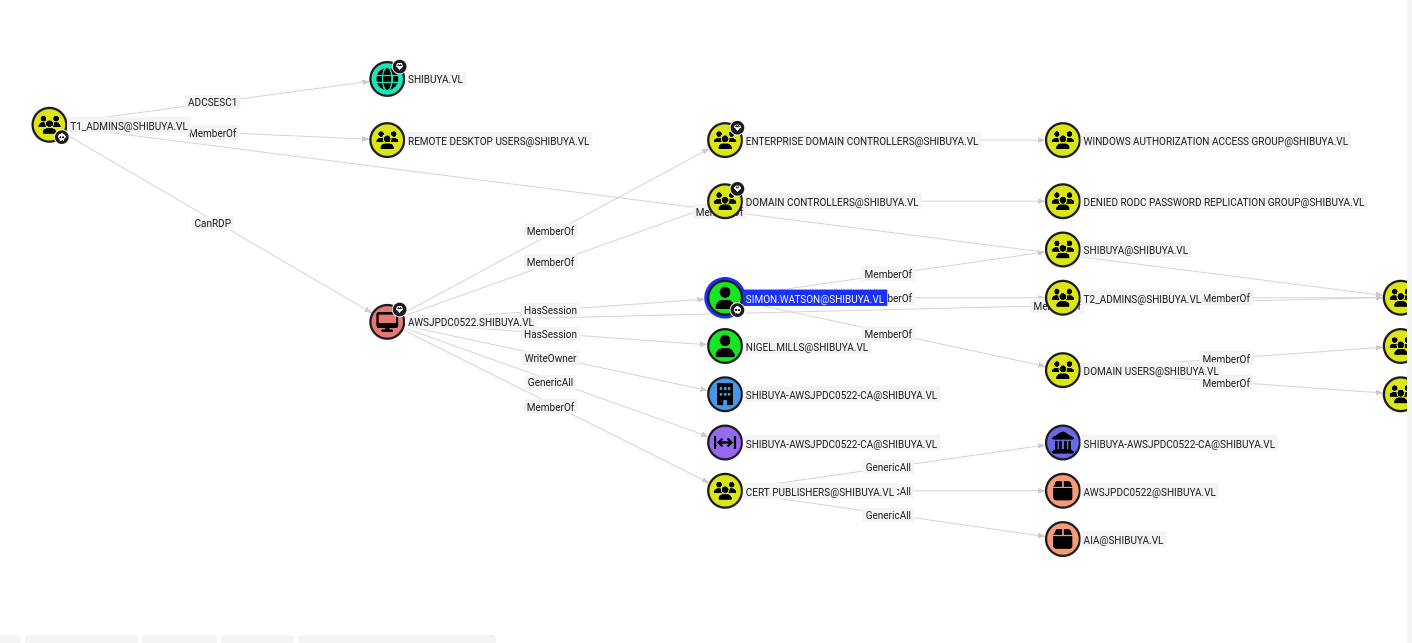This screenshot has width=1412, height=643.
Task: Click the bank-icon SHIBUYA-AWSJPDC0522-CA node
Action: tap(1063, 442)
